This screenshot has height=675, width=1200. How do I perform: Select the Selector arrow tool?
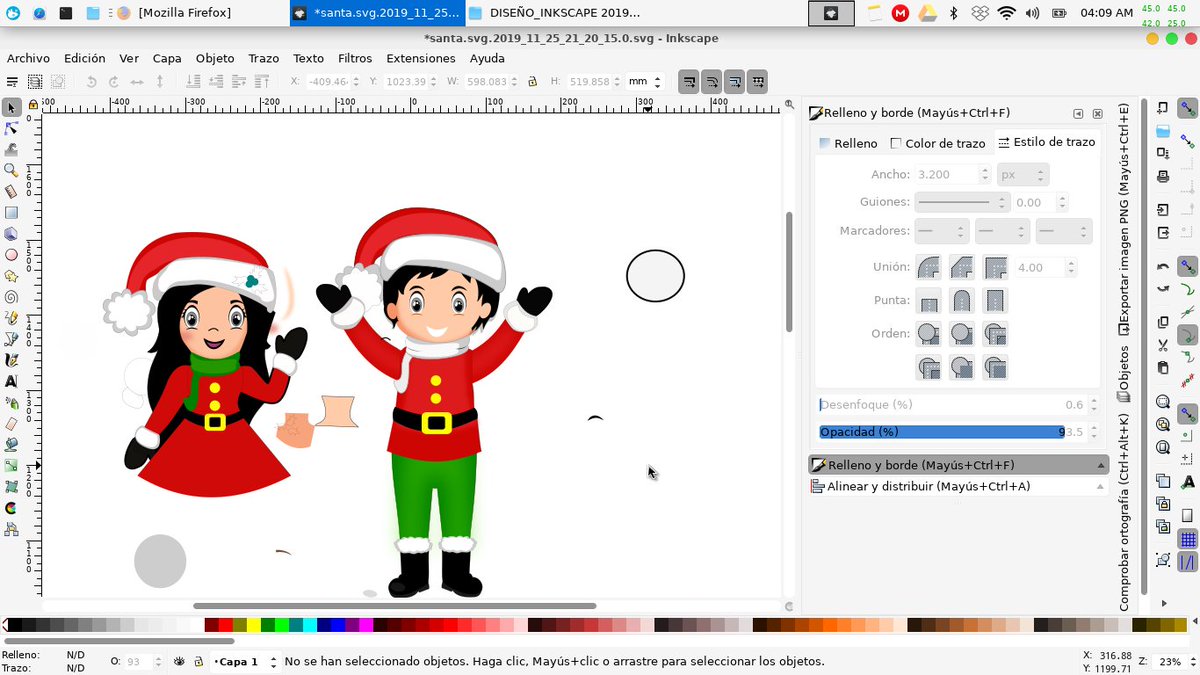click(11, 107)
